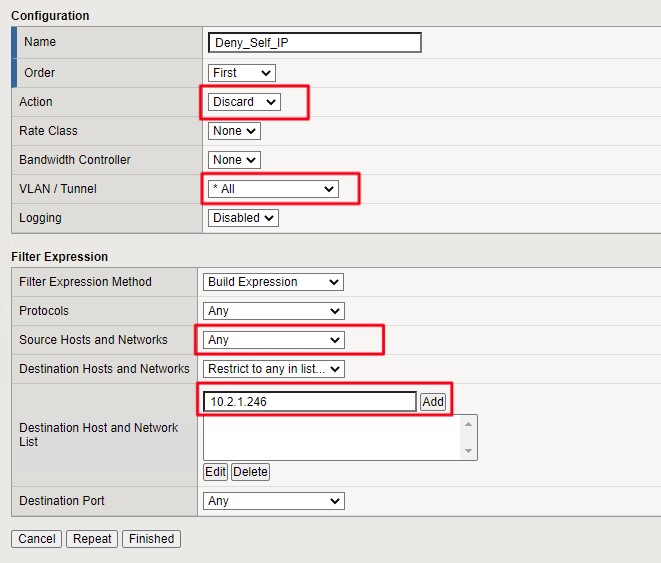
Task: Open the Rate Class dropdown
Action: click(234, 131)
